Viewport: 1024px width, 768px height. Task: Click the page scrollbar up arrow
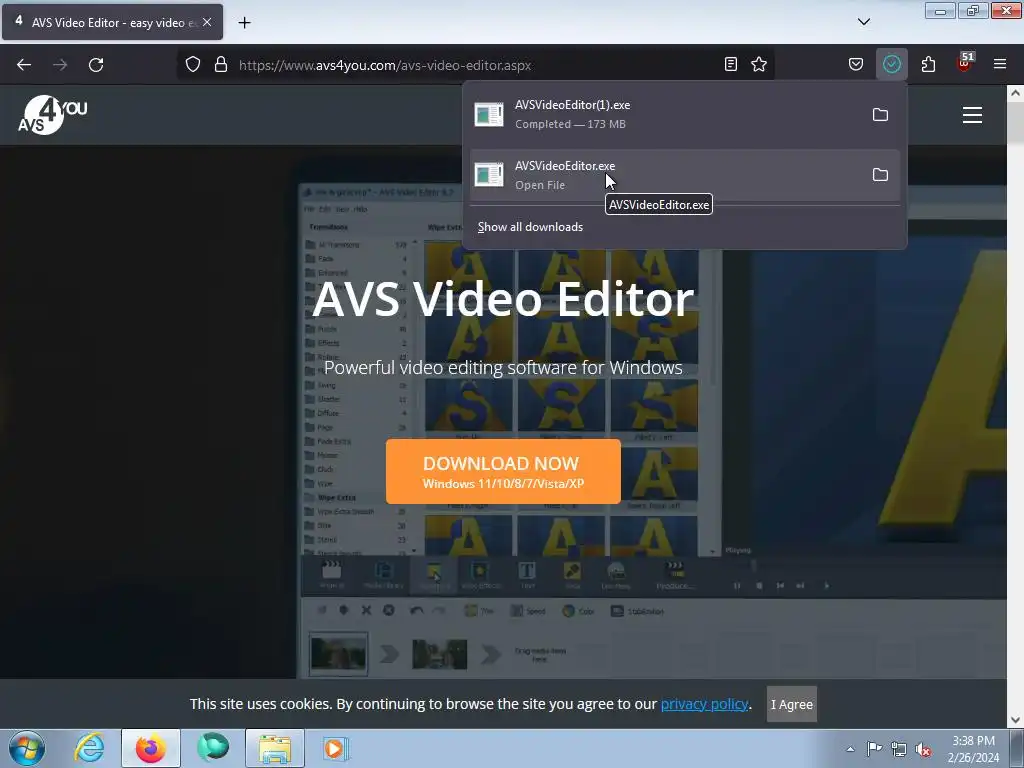(x=1015, y=93)
